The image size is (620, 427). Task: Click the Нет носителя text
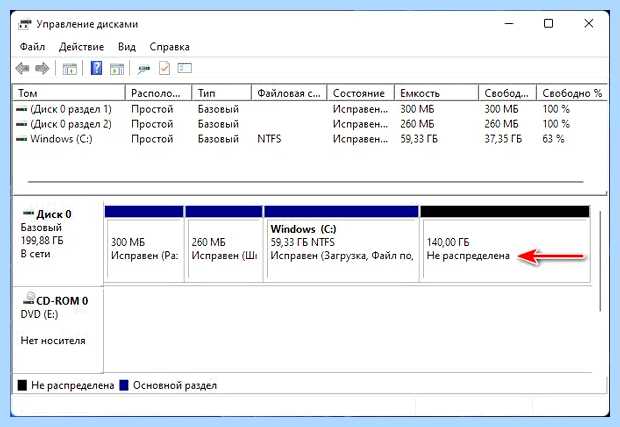pos(53,340)
